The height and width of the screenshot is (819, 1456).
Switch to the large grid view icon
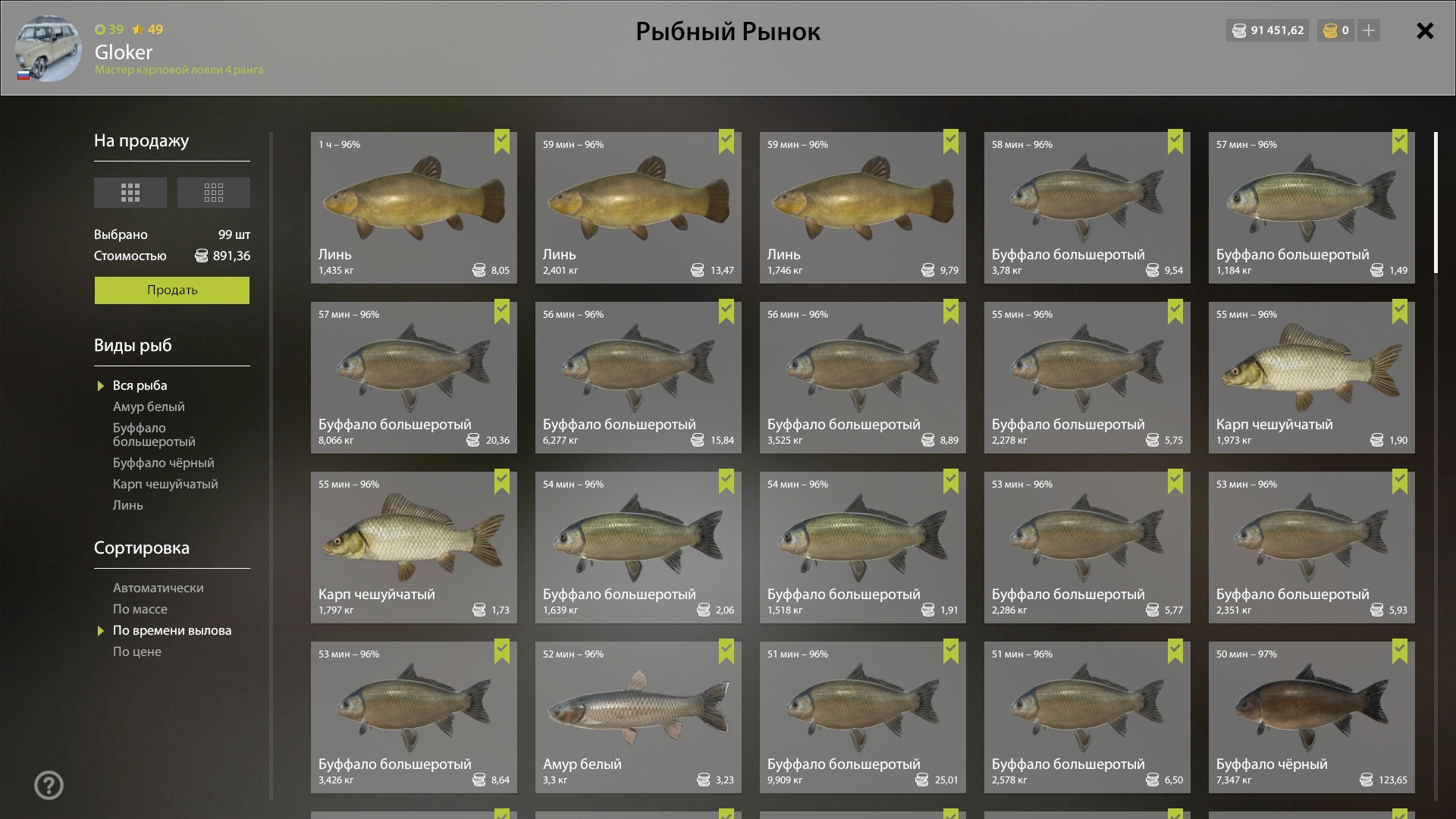tap(130, 193)
